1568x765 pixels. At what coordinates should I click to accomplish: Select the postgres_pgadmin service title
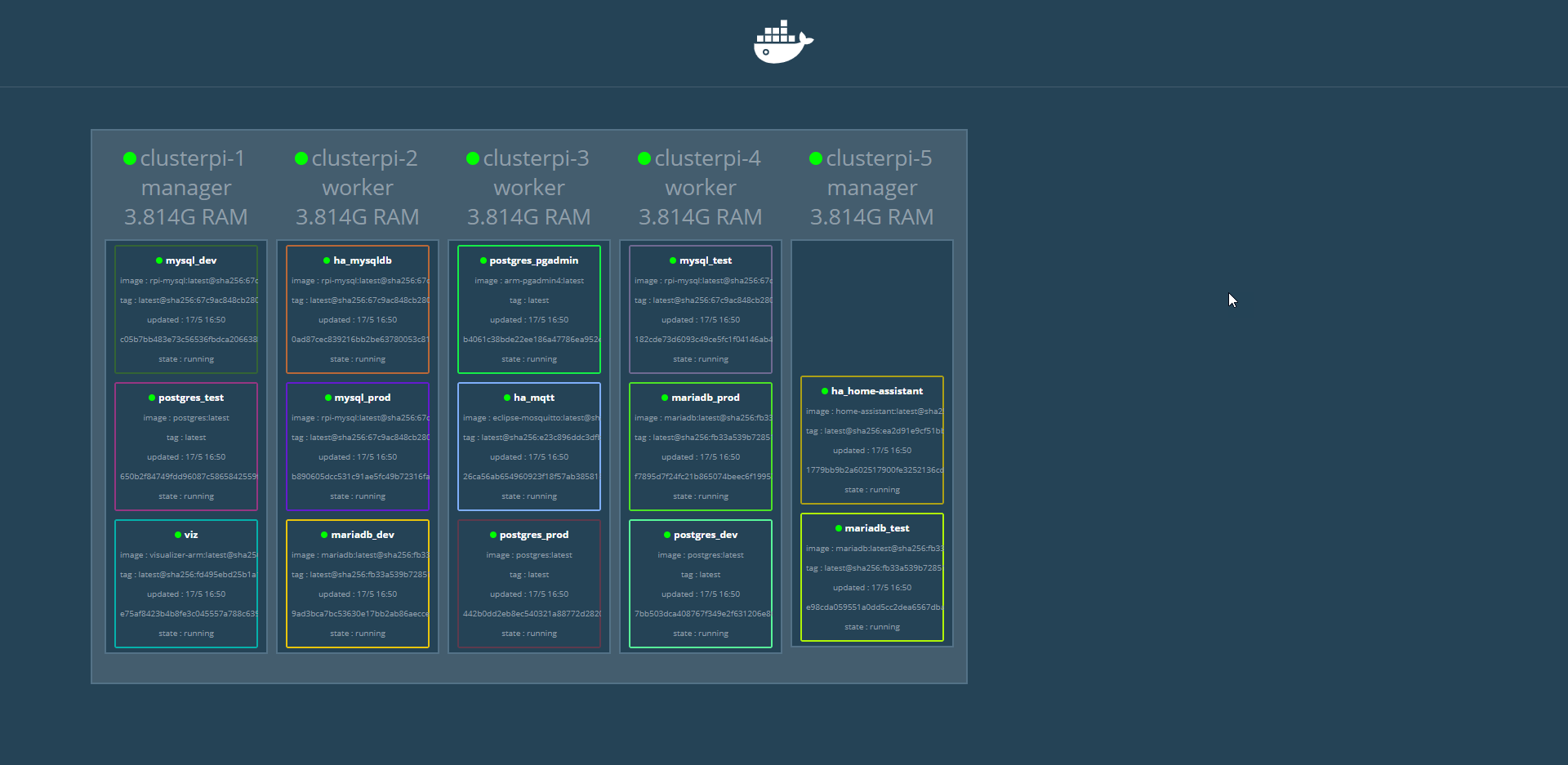(x=534, y=260)
